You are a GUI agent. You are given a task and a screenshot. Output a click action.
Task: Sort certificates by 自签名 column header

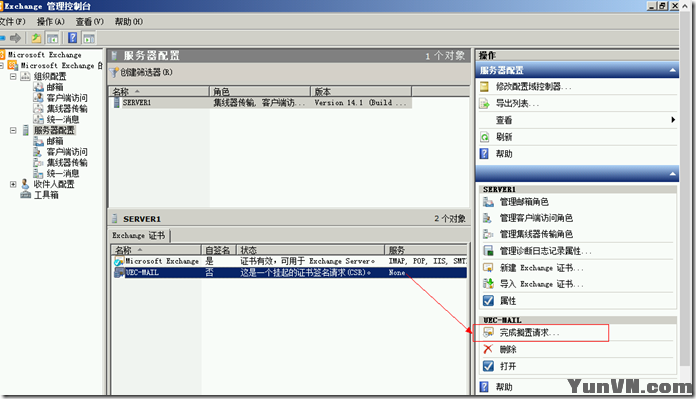219,250
